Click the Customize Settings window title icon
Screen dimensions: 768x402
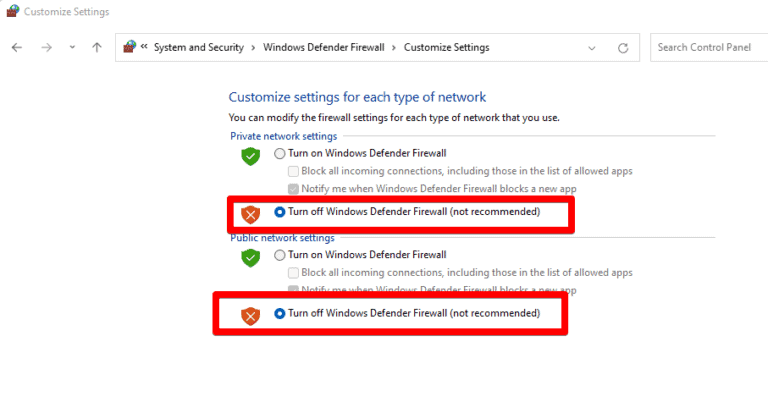click(11, 12)
